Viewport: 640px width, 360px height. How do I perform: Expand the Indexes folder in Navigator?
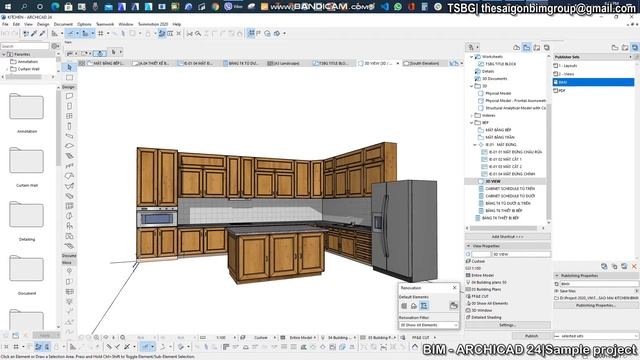point(471,116)
